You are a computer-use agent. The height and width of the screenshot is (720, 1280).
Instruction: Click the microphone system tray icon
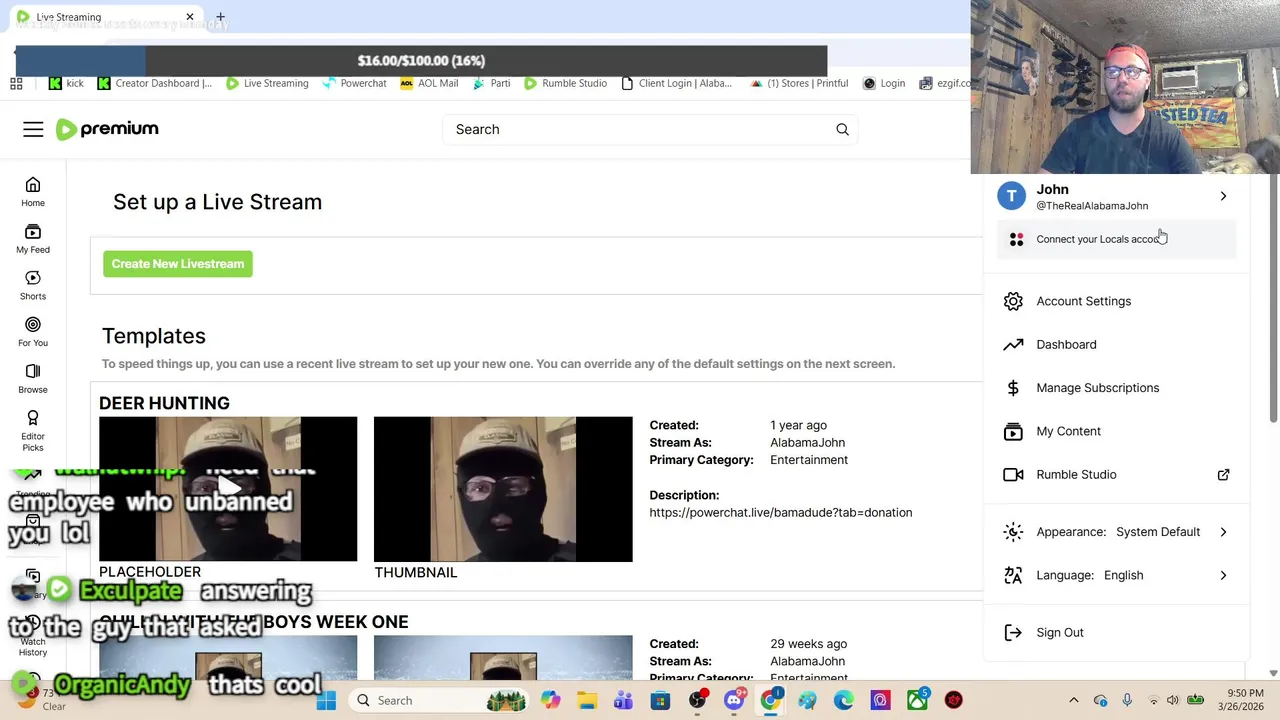[1127, 700]
